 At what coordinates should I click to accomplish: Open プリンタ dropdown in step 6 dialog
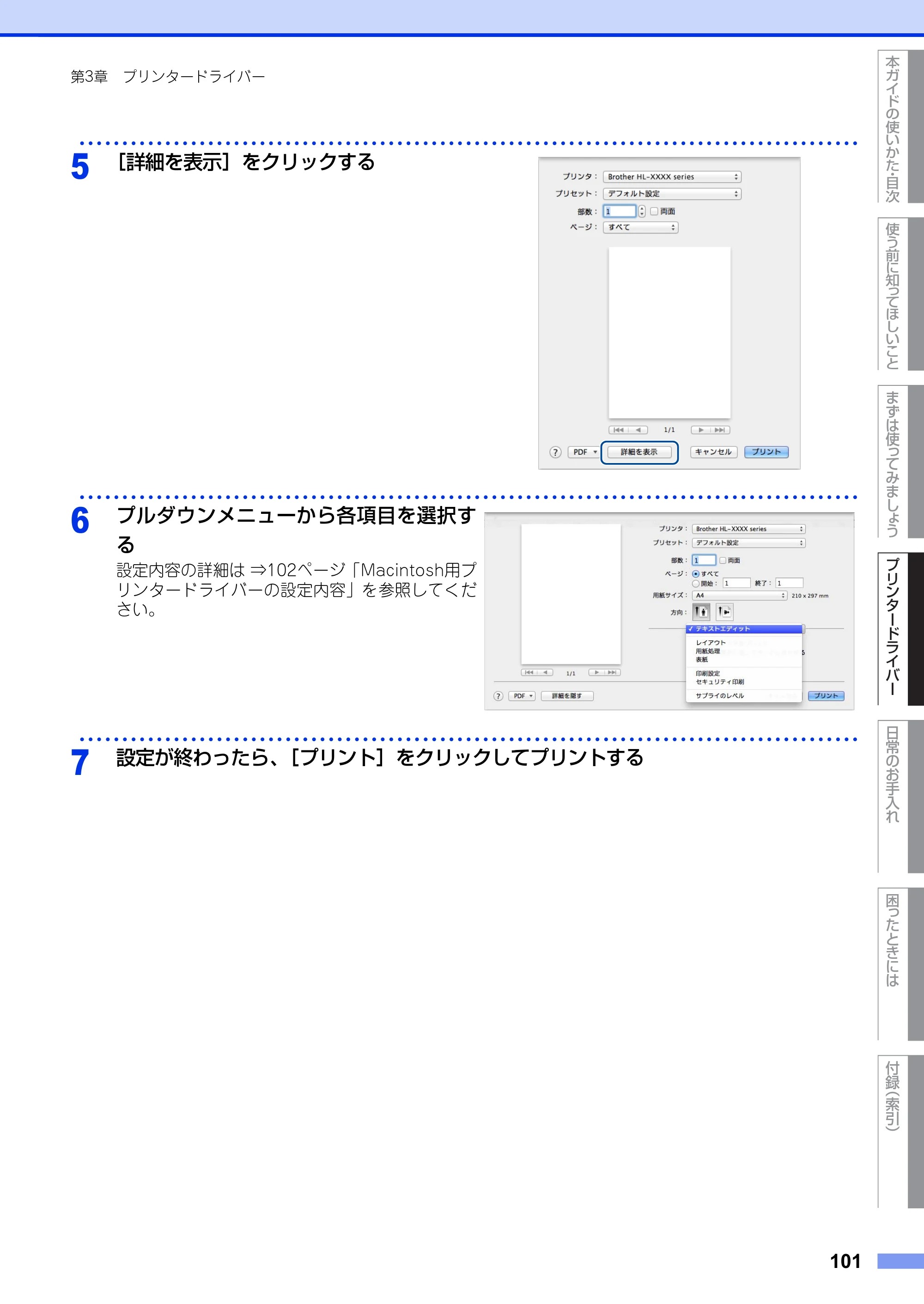point(749,529)
